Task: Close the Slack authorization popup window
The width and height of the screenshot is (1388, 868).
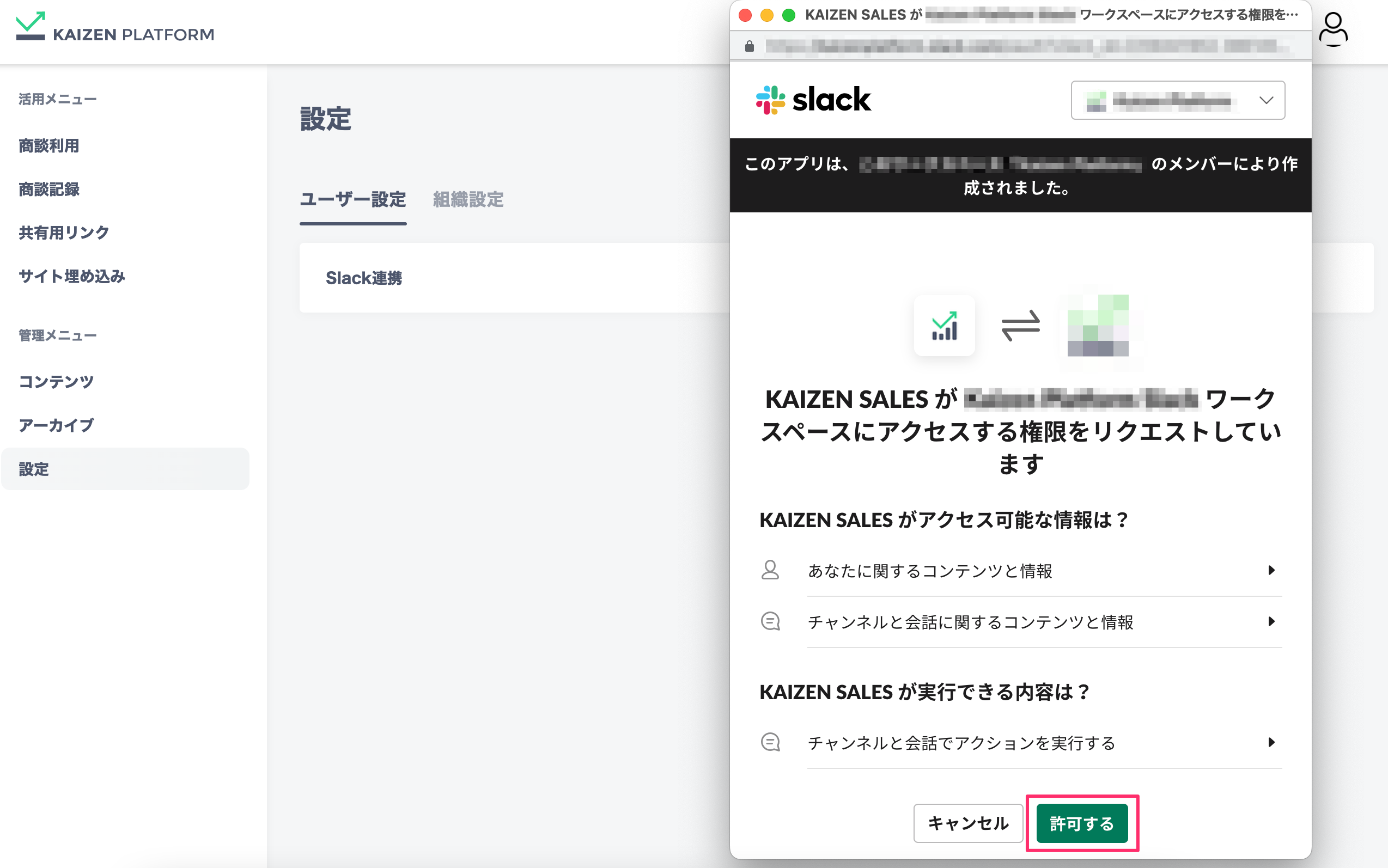Action: click(x=745, y=15)
